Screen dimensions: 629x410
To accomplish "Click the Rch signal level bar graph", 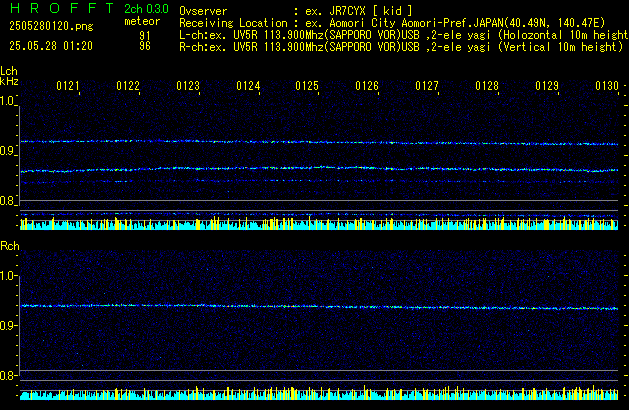I will click(x=319, y=393).
